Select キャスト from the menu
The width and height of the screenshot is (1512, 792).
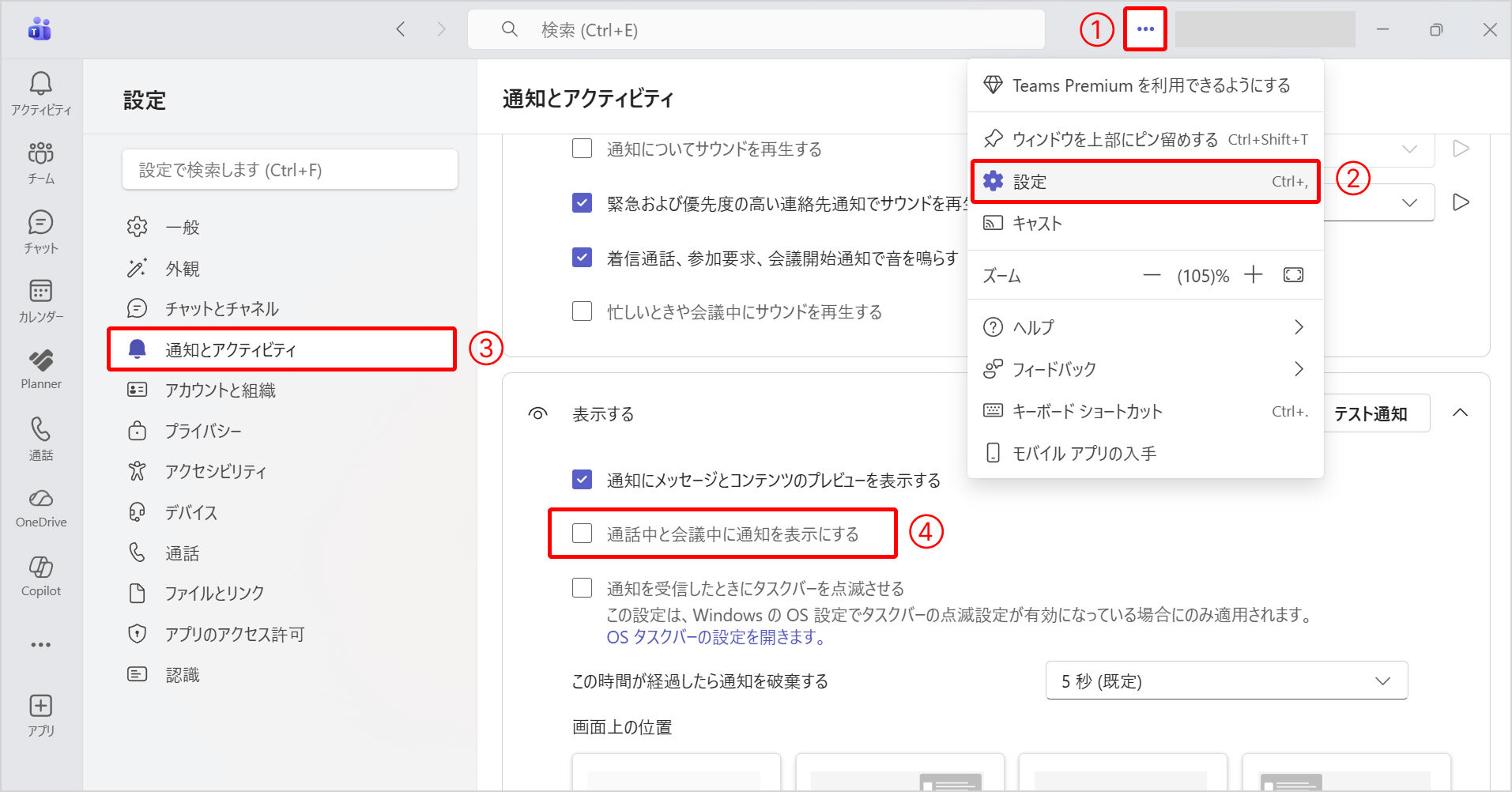coord(1144,224)
